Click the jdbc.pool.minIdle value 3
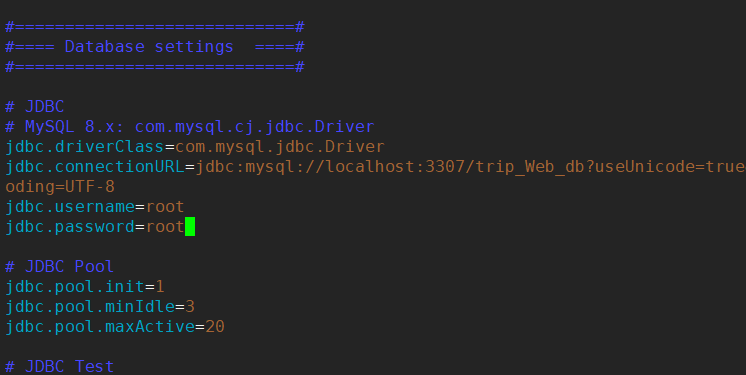 pyautogui.click(x=190, y=306)
